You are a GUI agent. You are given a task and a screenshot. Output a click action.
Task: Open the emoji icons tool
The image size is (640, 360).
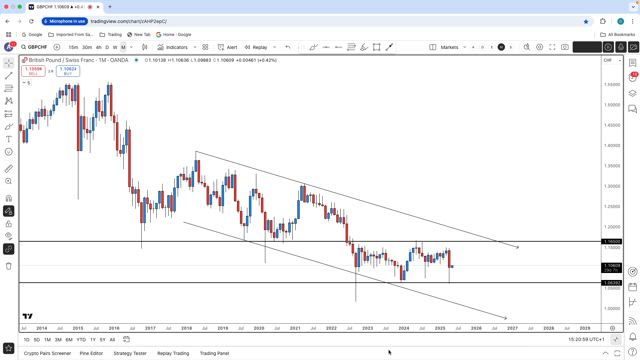pos(9,152)
